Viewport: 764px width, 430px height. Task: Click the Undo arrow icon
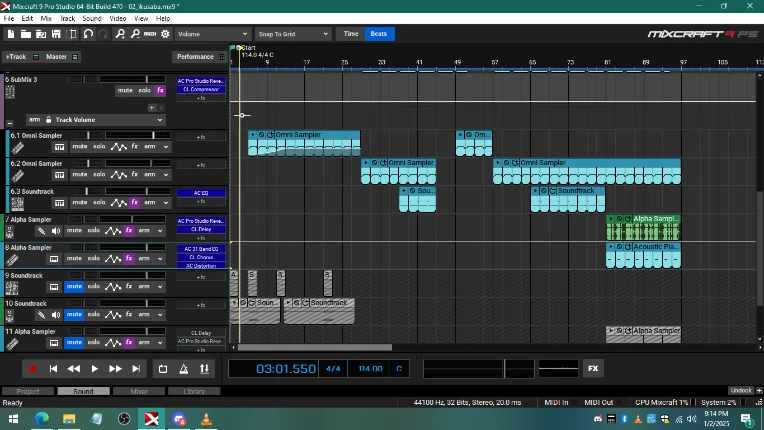[88, 34]
